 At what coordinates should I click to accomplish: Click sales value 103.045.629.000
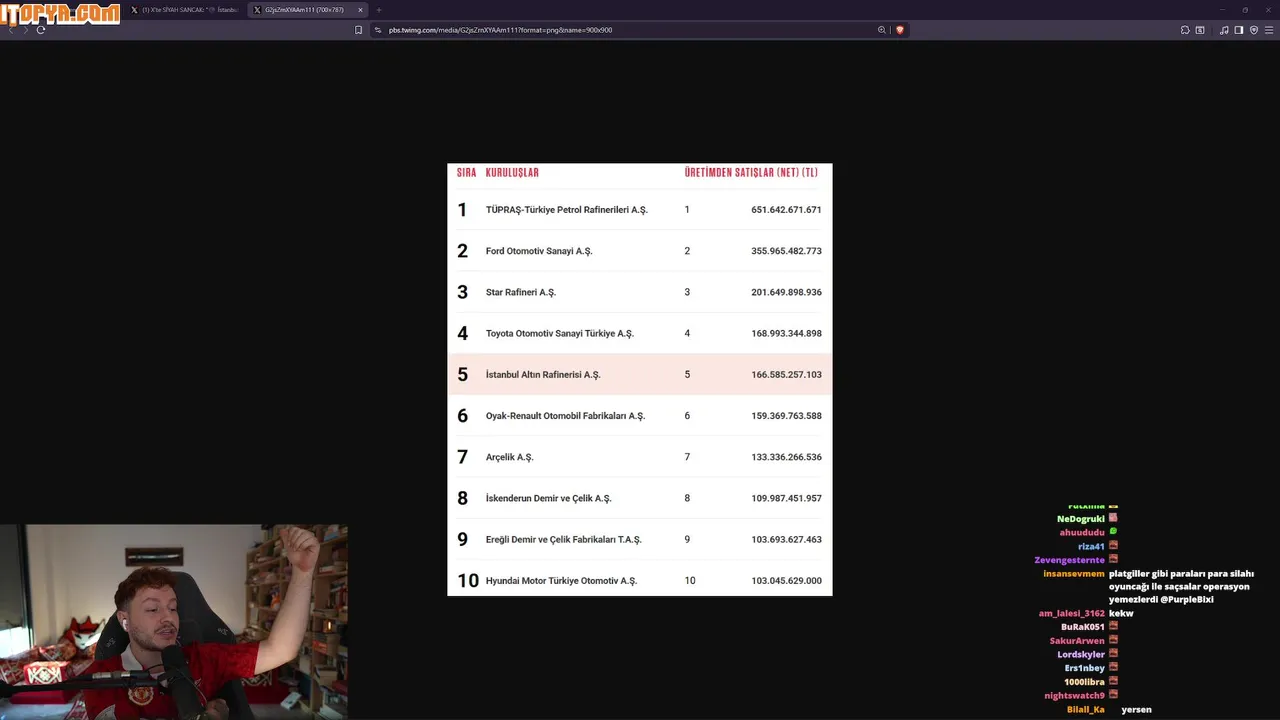tap(786, 580)
